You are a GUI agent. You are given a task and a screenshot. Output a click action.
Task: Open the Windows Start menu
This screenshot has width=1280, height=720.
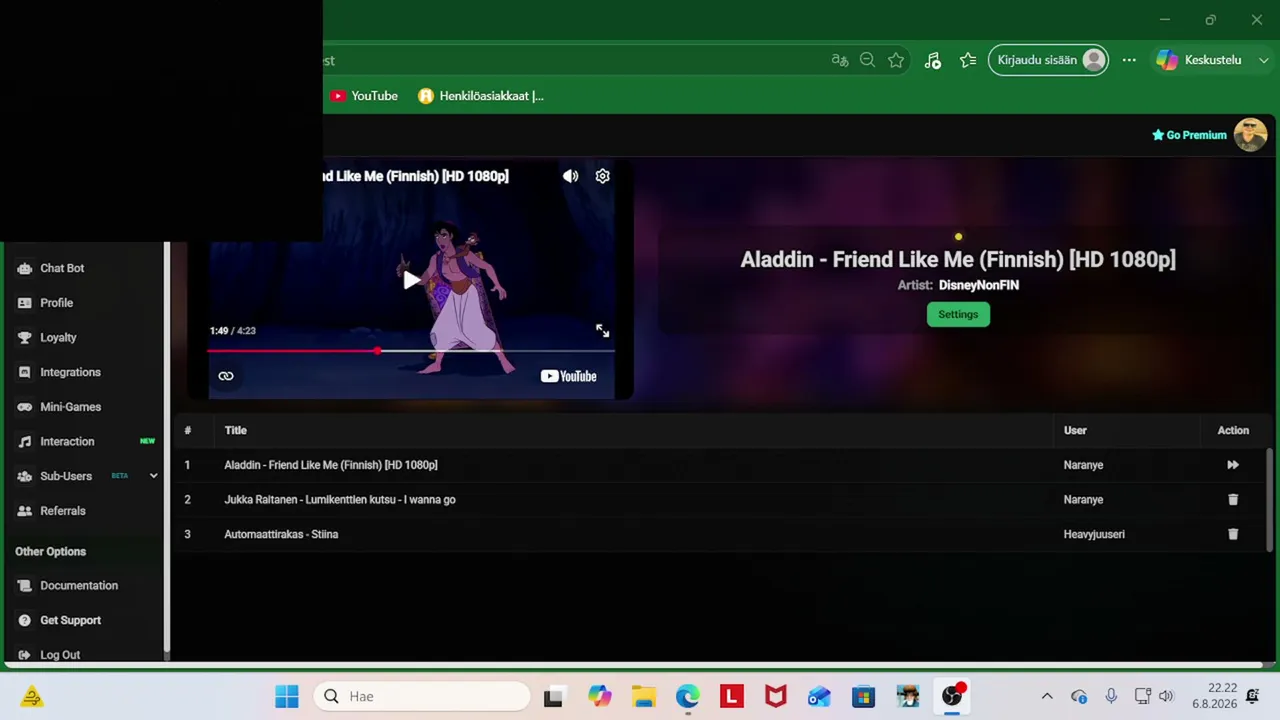(x=287, y=696)
